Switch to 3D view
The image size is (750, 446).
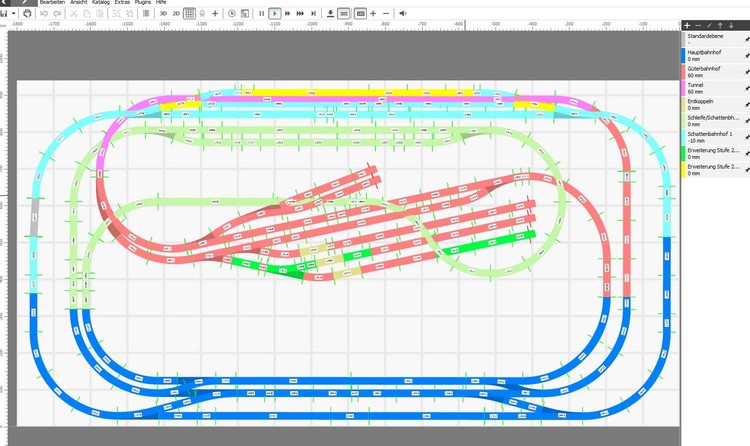(163, 13)
